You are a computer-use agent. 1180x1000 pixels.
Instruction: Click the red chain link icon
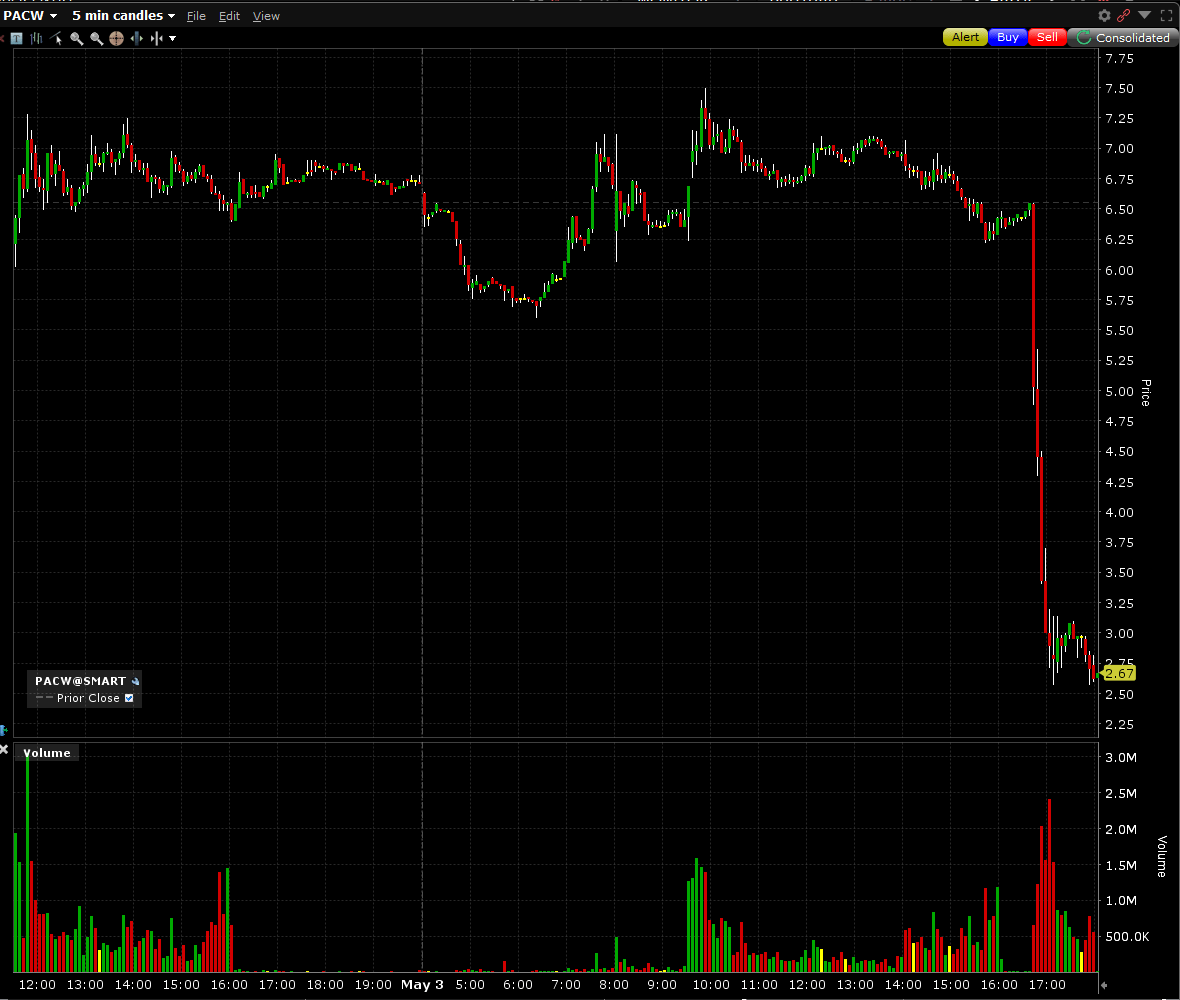(x=1124, y=15)
